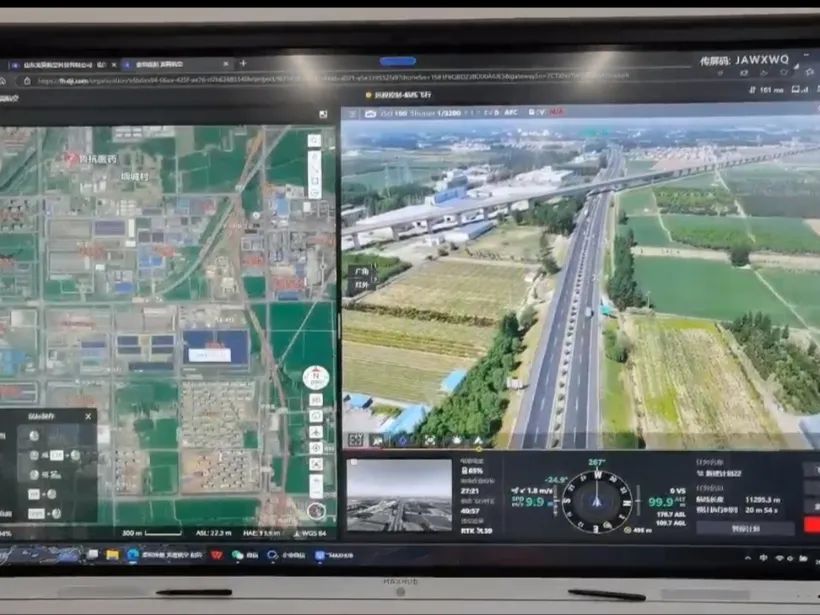Open the white dropdown in panel's second row
820x615 pixels.
[x=57, y=455]
